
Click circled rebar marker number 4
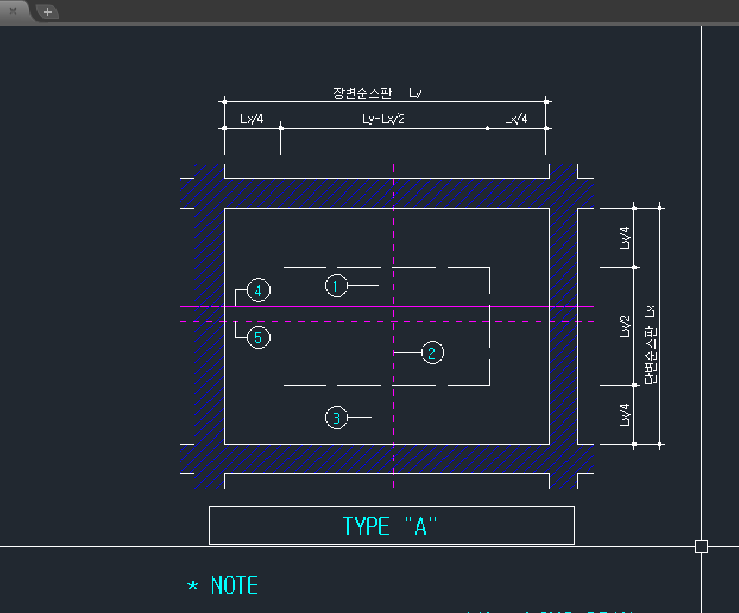[x=258, y=291]
